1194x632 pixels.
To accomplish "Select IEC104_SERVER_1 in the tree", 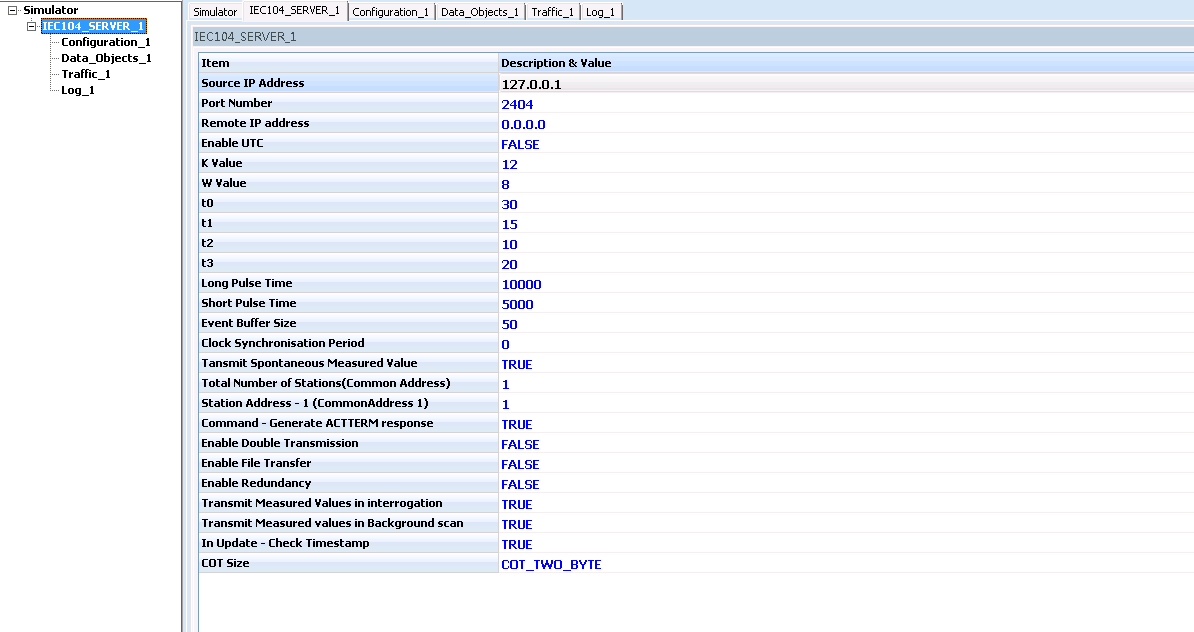I will [93, 27].
